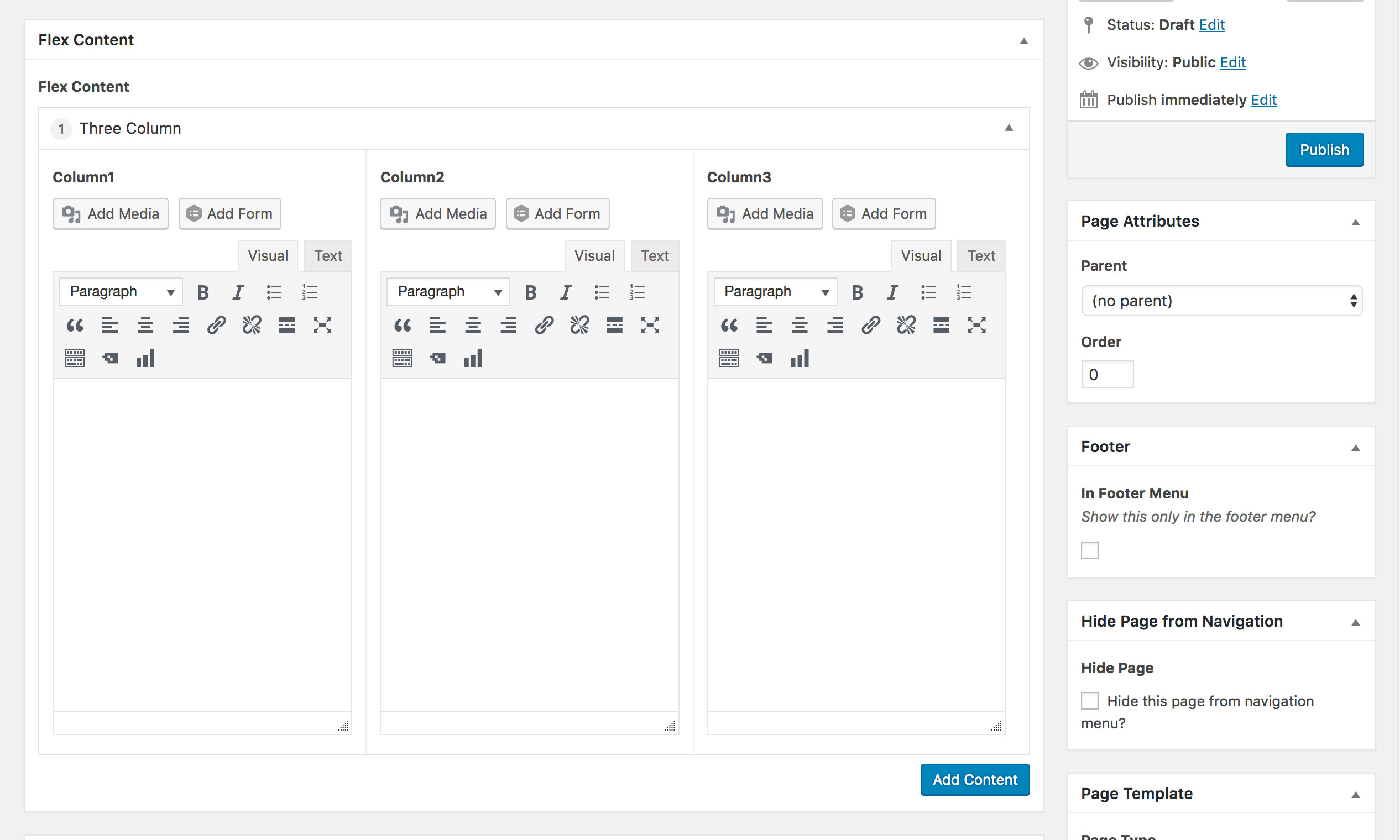Click Italic icon in Column2 editor
The width and height of the screenshot is (1400, 840).
click(565, 292)
